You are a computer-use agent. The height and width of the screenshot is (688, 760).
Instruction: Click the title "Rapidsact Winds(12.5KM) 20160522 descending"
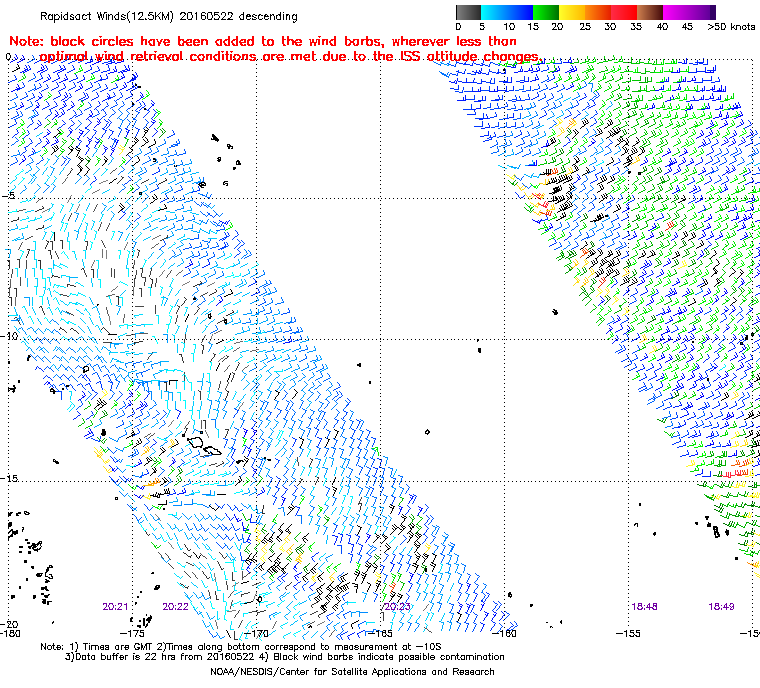point(169,16)
